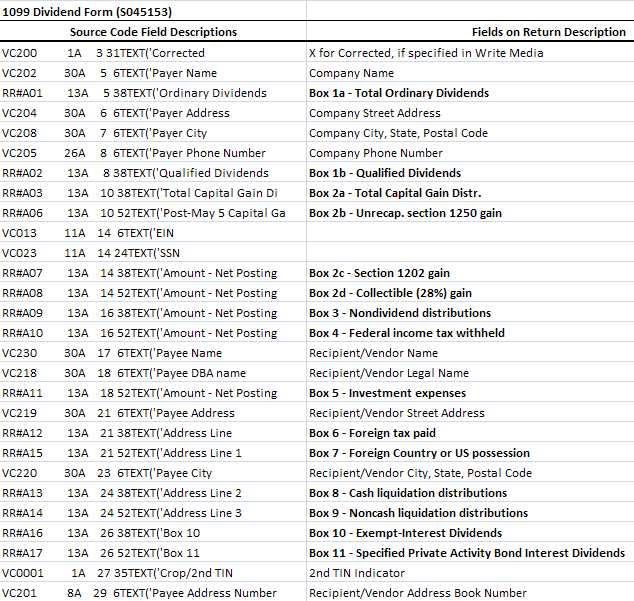Click 'Box 1a - Total Ordinary Dividends' cell
634x601 pixels.
470,93
